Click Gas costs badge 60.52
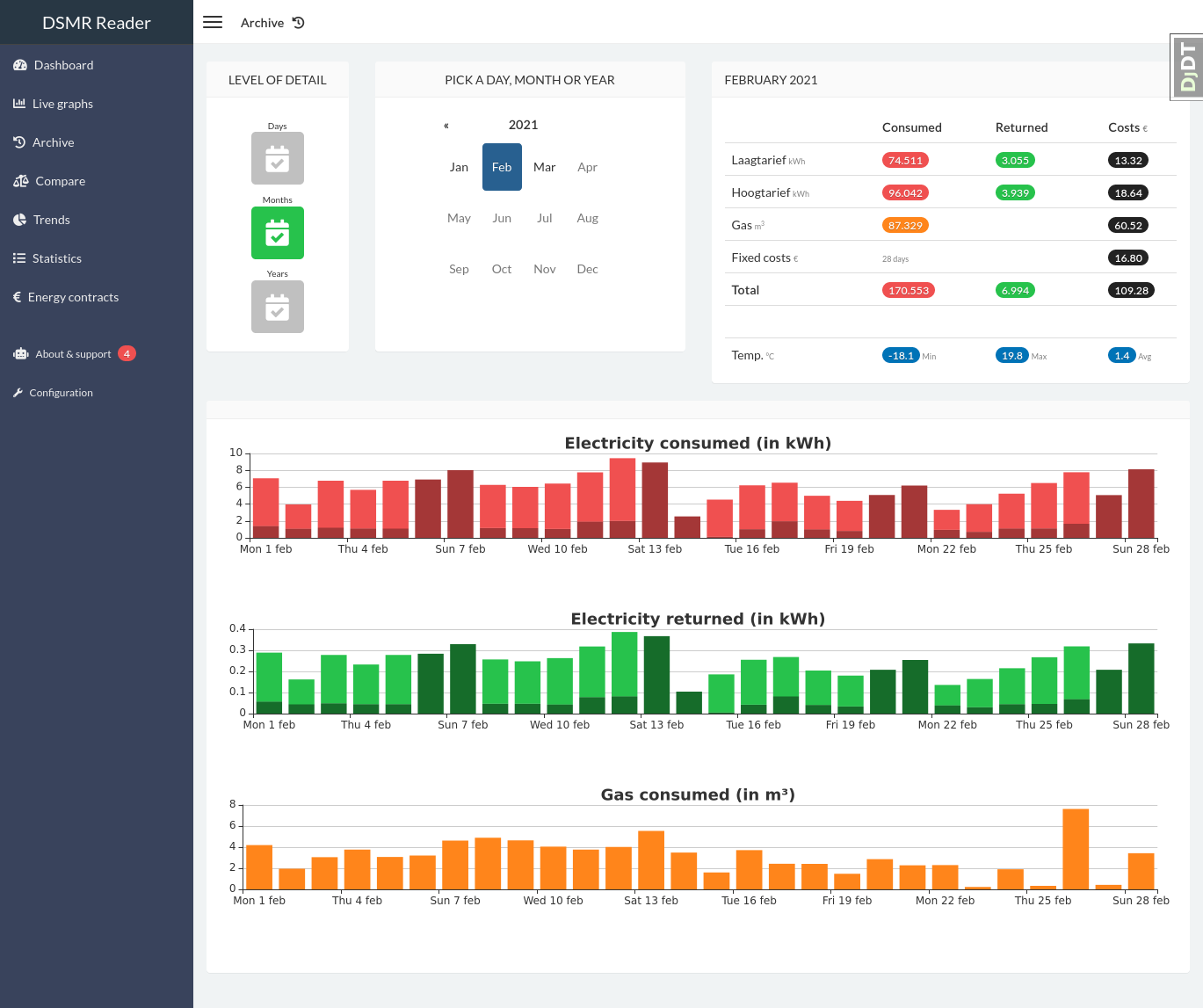 pos(1128,225)
